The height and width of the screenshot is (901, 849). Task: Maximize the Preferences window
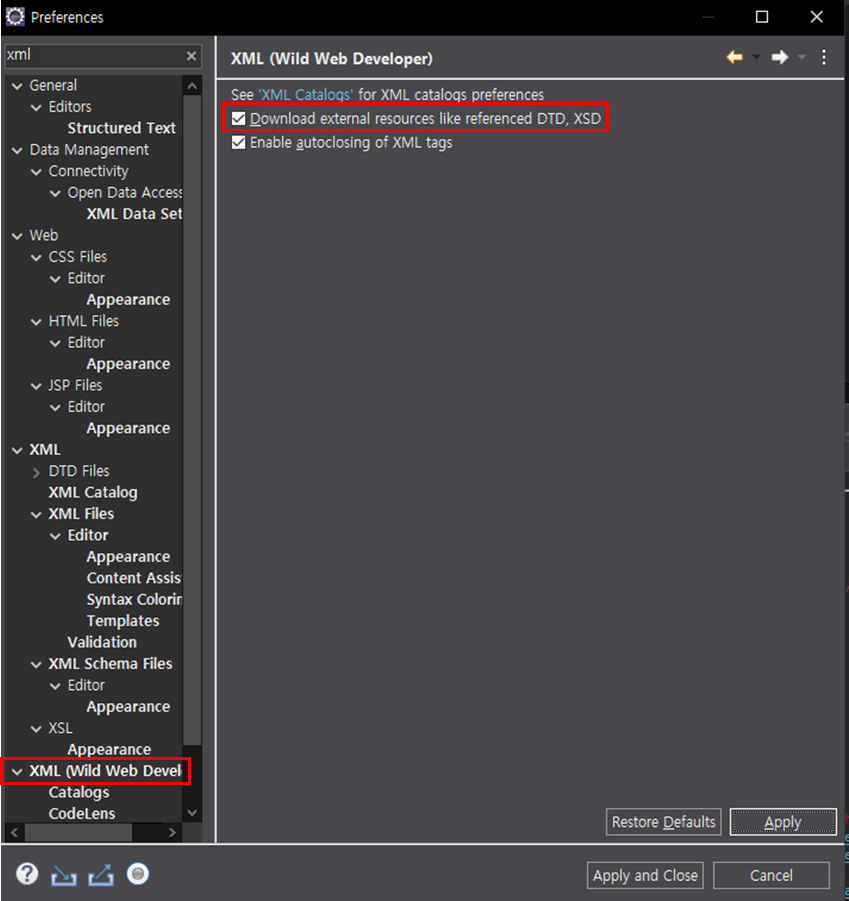tap(762, 17)
